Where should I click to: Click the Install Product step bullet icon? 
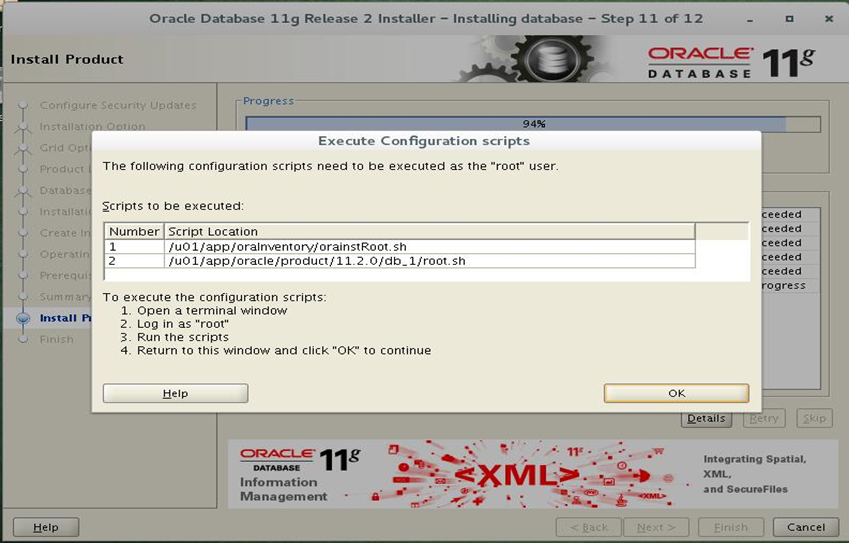(23, 318)
